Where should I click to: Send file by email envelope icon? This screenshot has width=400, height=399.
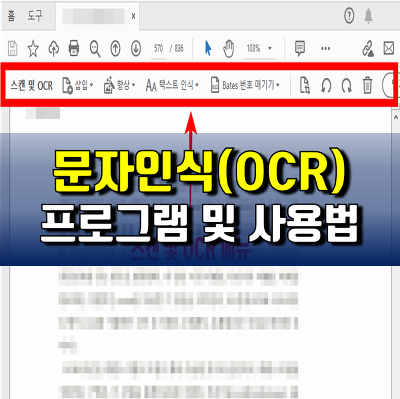(389, 49)
